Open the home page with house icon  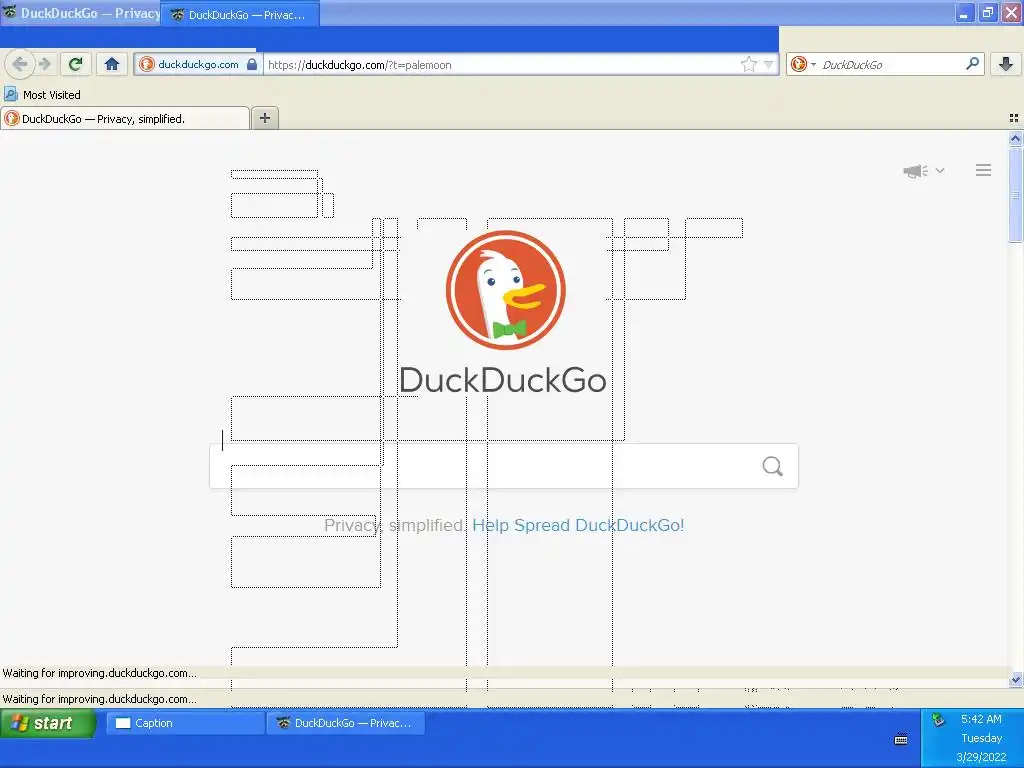tap(112, 64)
